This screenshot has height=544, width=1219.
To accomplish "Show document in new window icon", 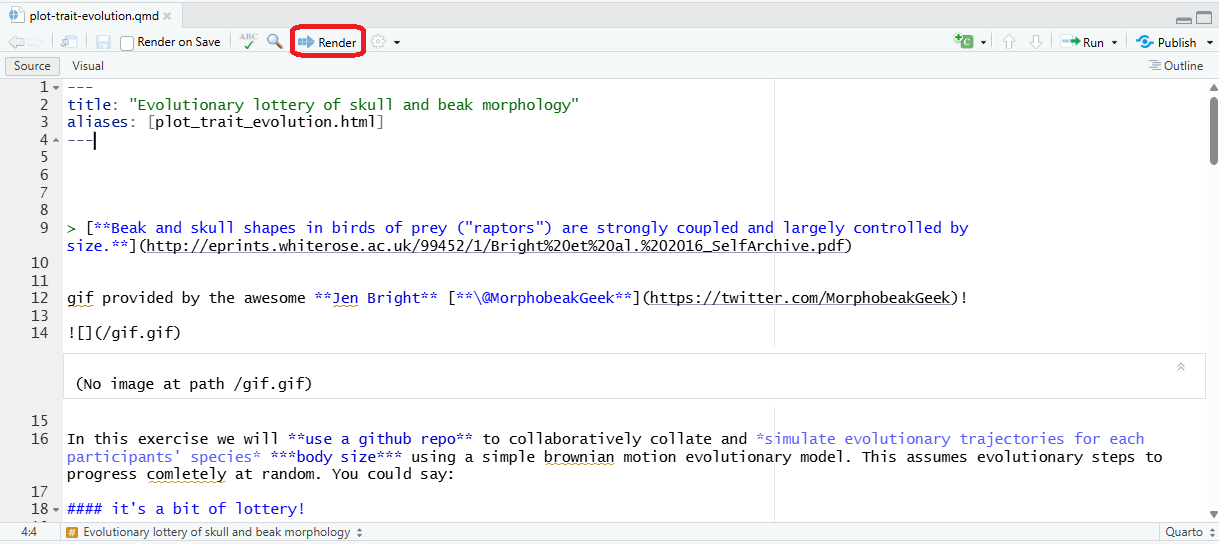I will pyautogui.click(x=69, y=42).
